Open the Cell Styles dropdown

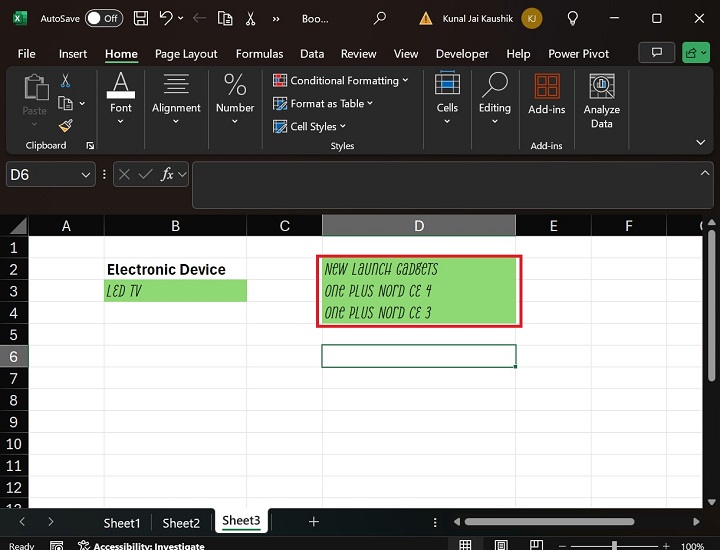tap(310, 127)
